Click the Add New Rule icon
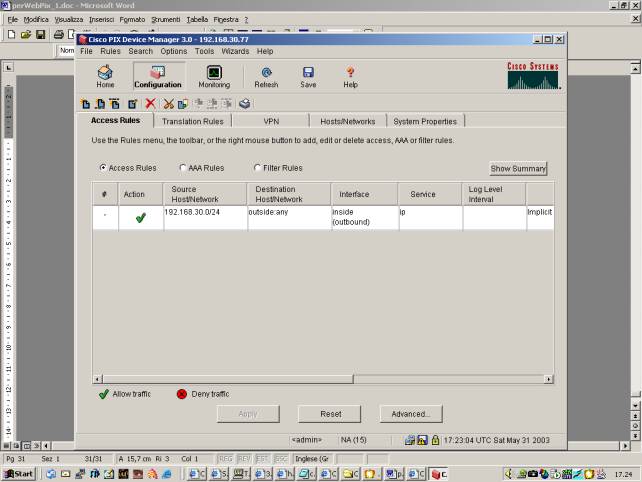The height and width of the screenshot is (482, 642). [86, 104]
